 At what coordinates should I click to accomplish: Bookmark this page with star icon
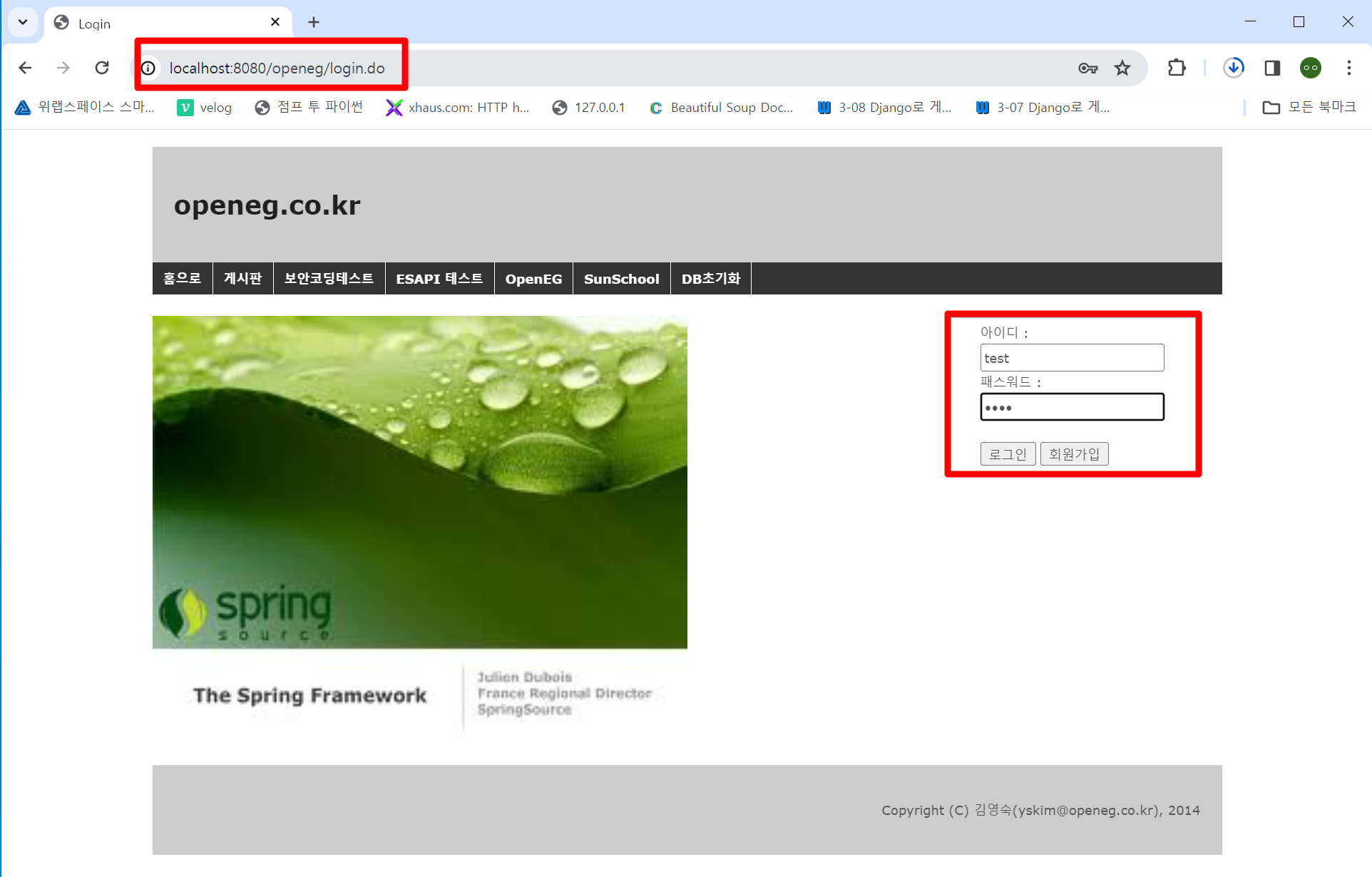click(x=1122, y=68)
